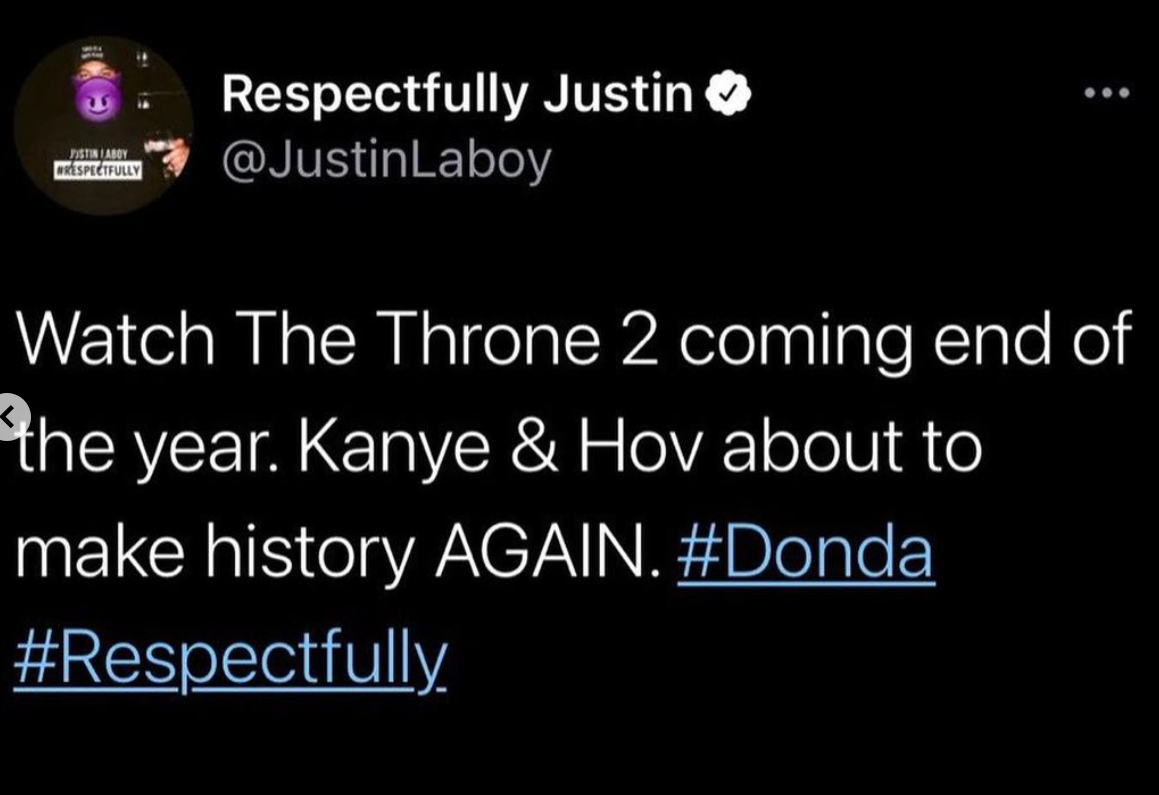Click the left arrow previous-image button
Image resolution: width=1159 pixels, height=795 pixels.
12,415
